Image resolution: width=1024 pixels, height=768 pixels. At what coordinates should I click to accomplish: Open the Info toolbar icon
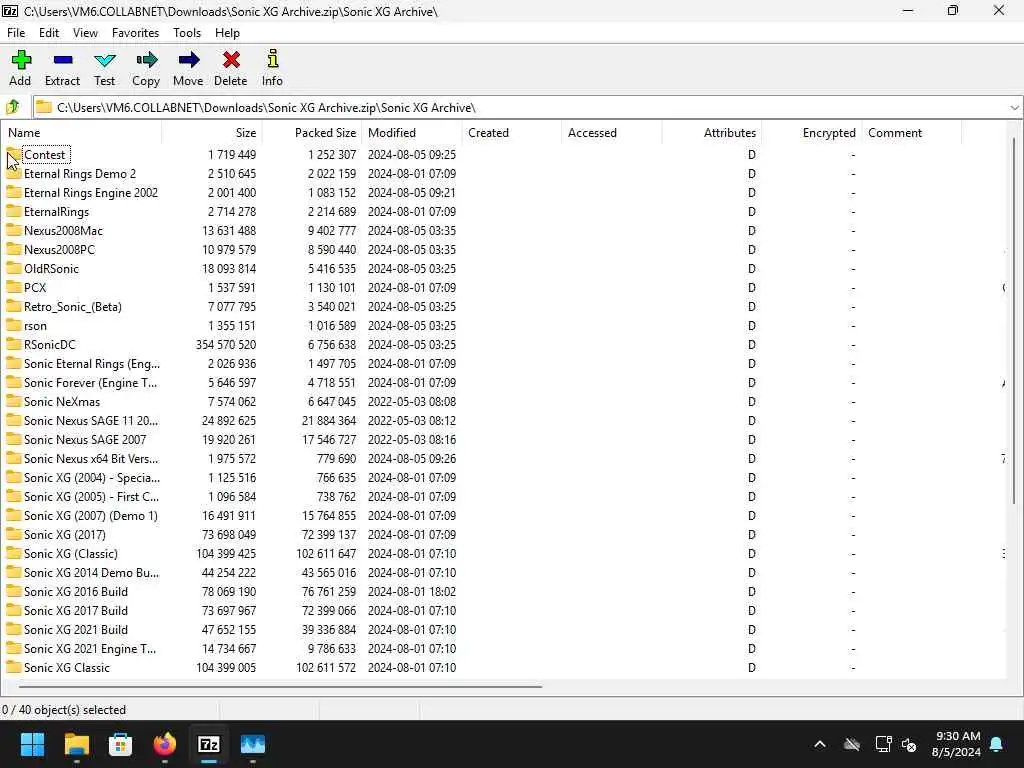[x=272, y=68]
